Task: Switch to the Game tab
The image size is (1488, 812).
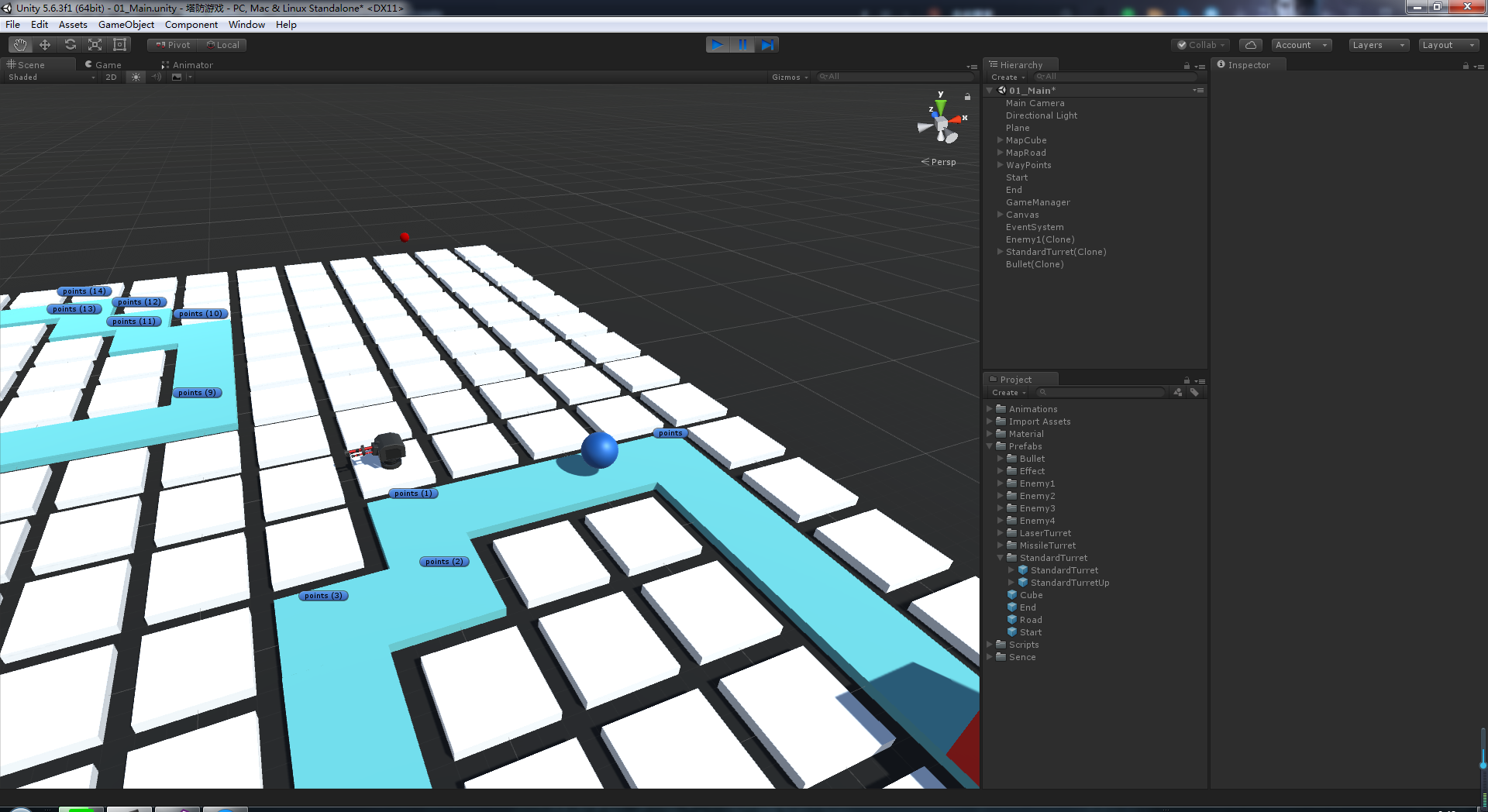Action: click(104, 65)
